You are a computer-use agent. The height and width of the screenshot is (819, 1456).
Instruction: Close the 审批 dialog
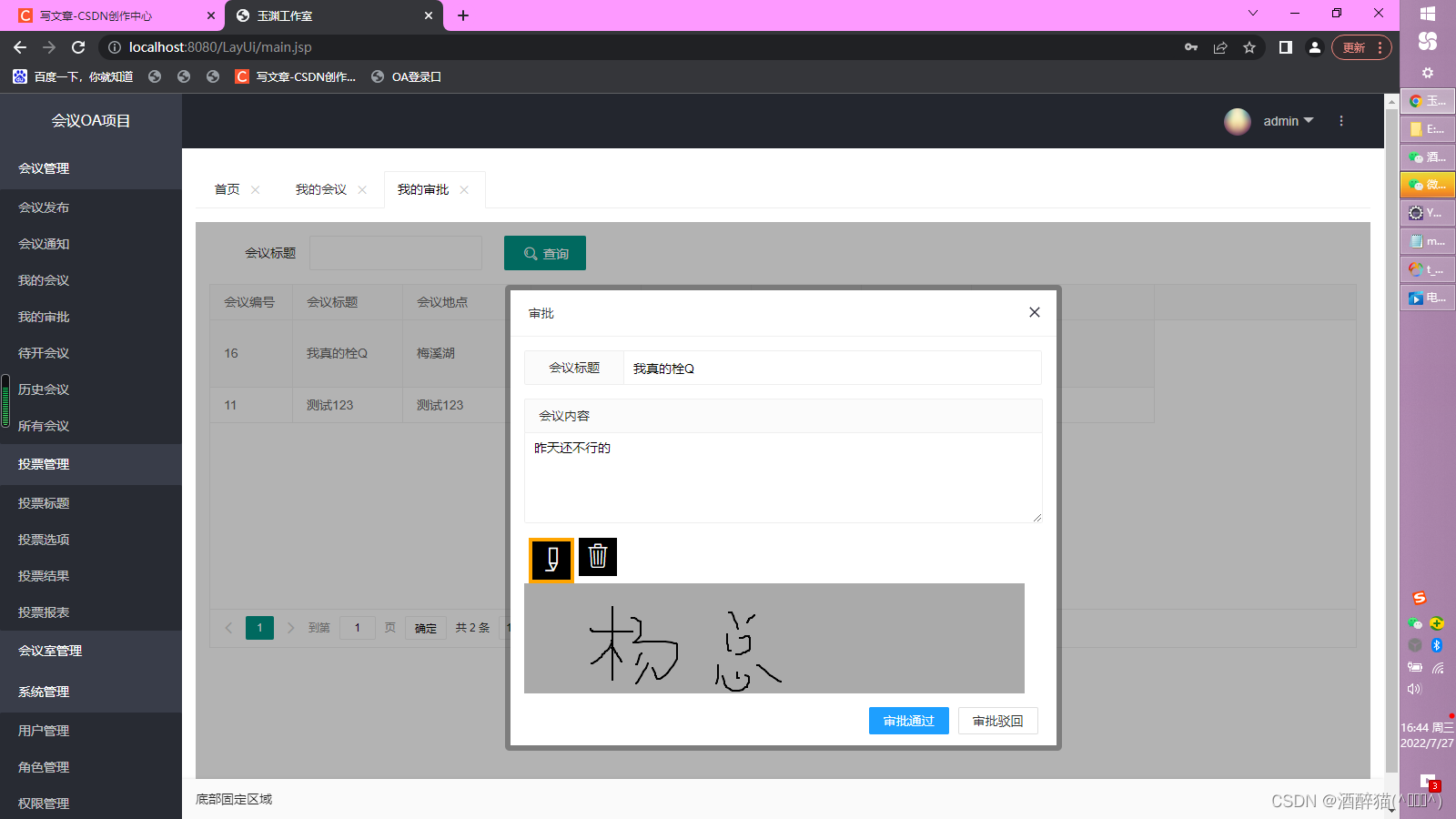click(x=1034, y=312)
